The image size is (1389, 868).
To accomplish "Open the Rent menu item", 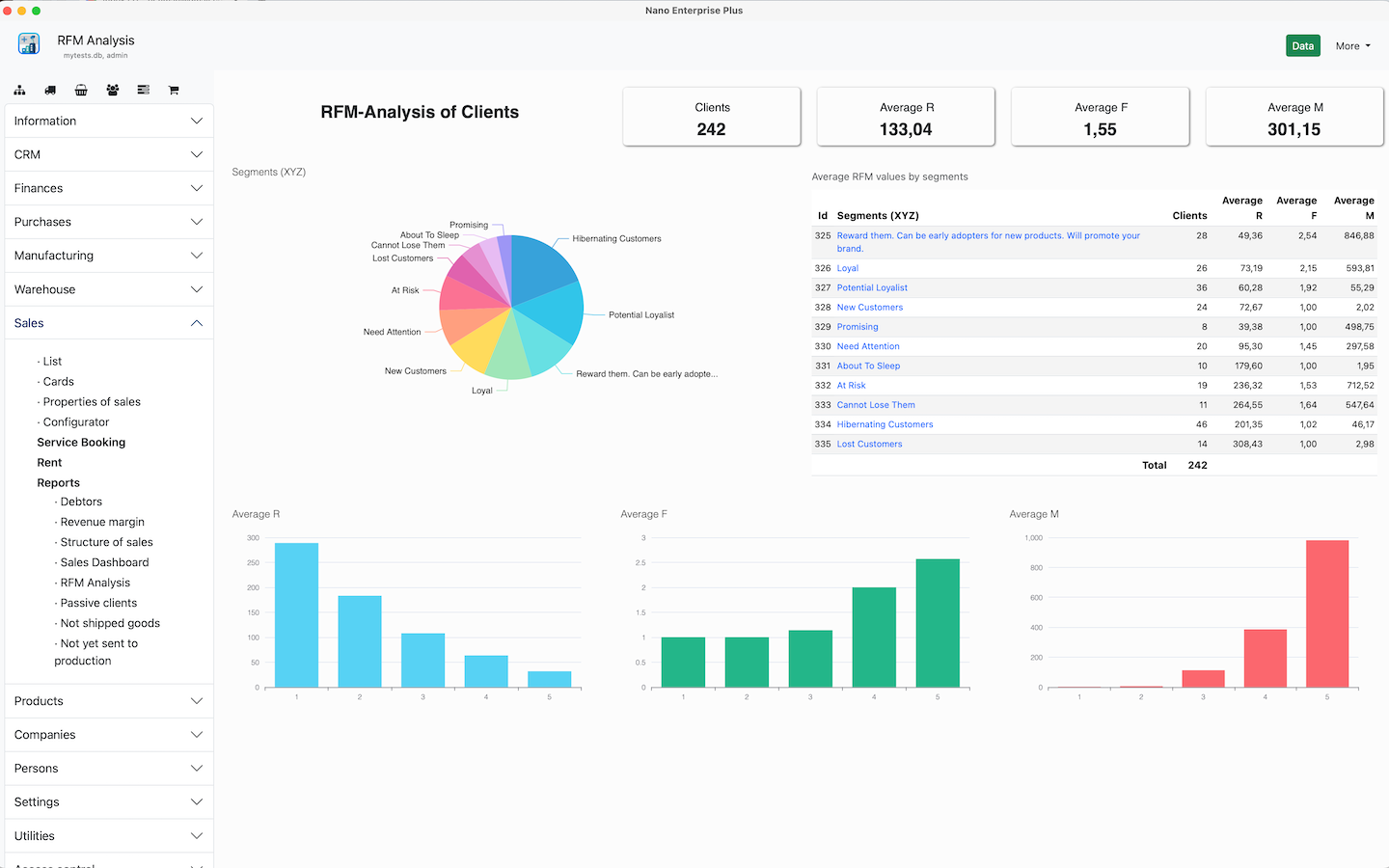I will click(49, 463).
